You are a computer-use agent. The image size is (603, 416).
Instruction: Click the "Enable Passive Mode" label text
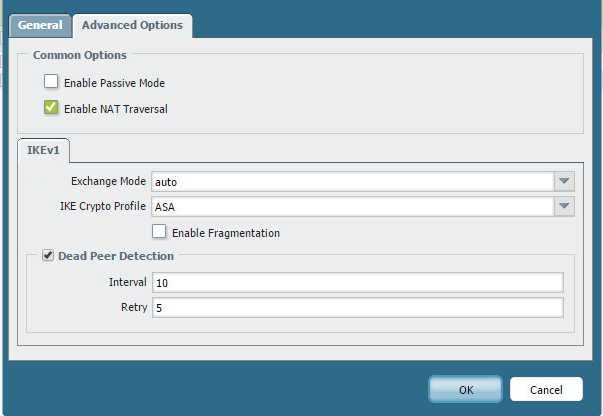tap(114, 83)
